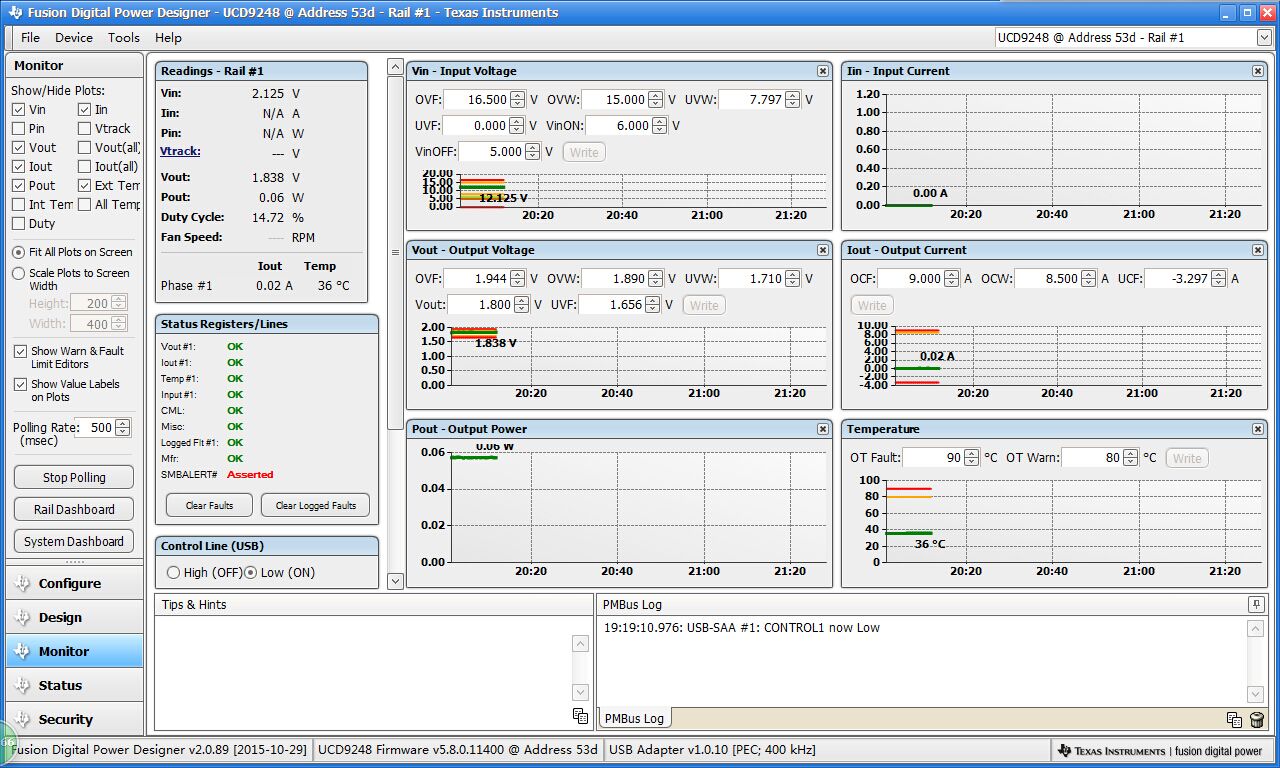Open the Security section in sidebar
This screenshot has height=768, width=1280.
click(65, 719)
